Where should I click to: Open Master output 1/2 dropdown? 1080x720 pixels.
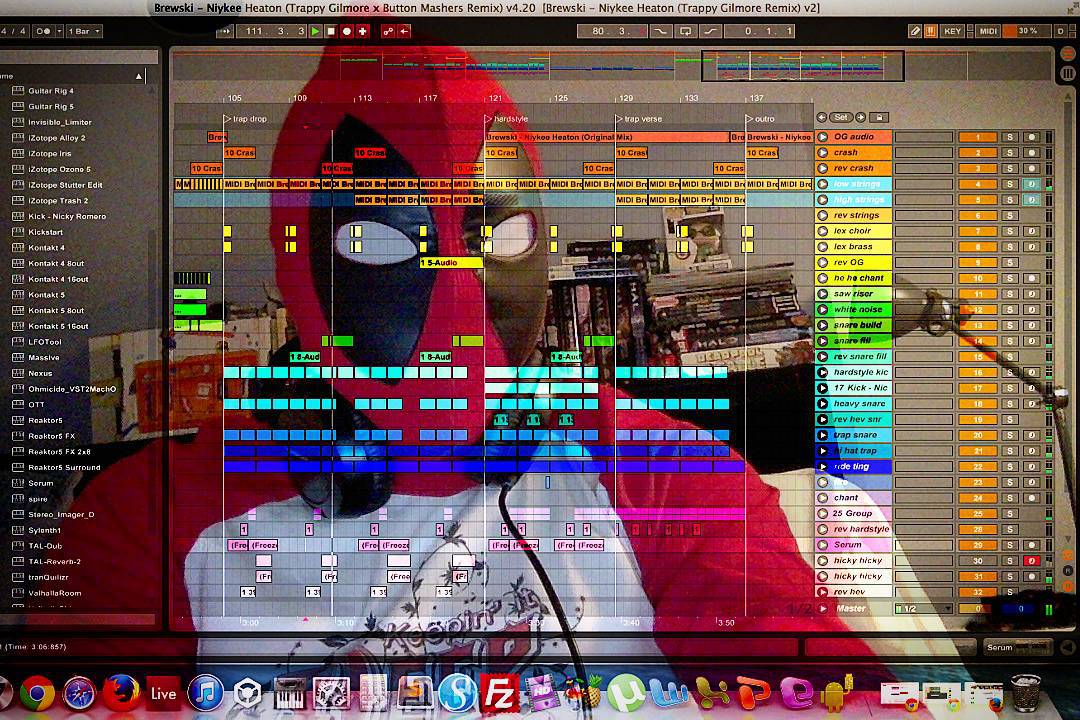923,608
